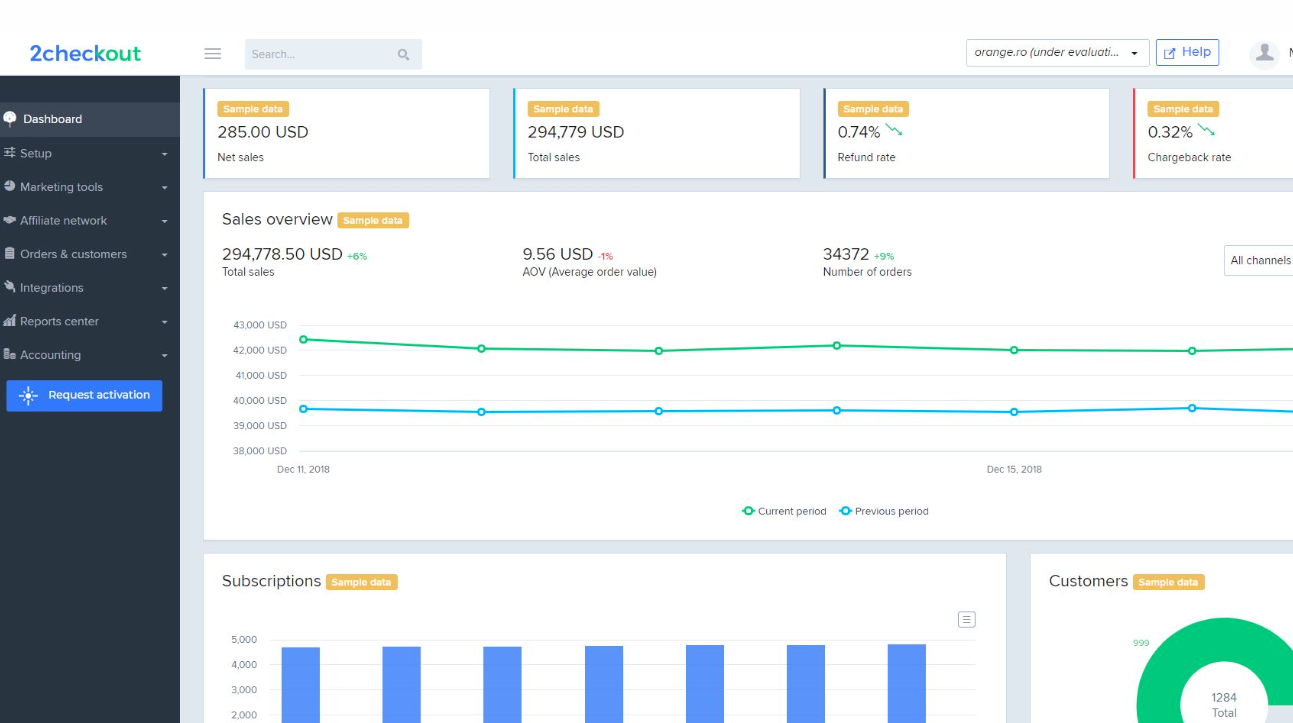Open the Accounting menu item
This screenshot has height=723, width=1293.
coord(50,355)
